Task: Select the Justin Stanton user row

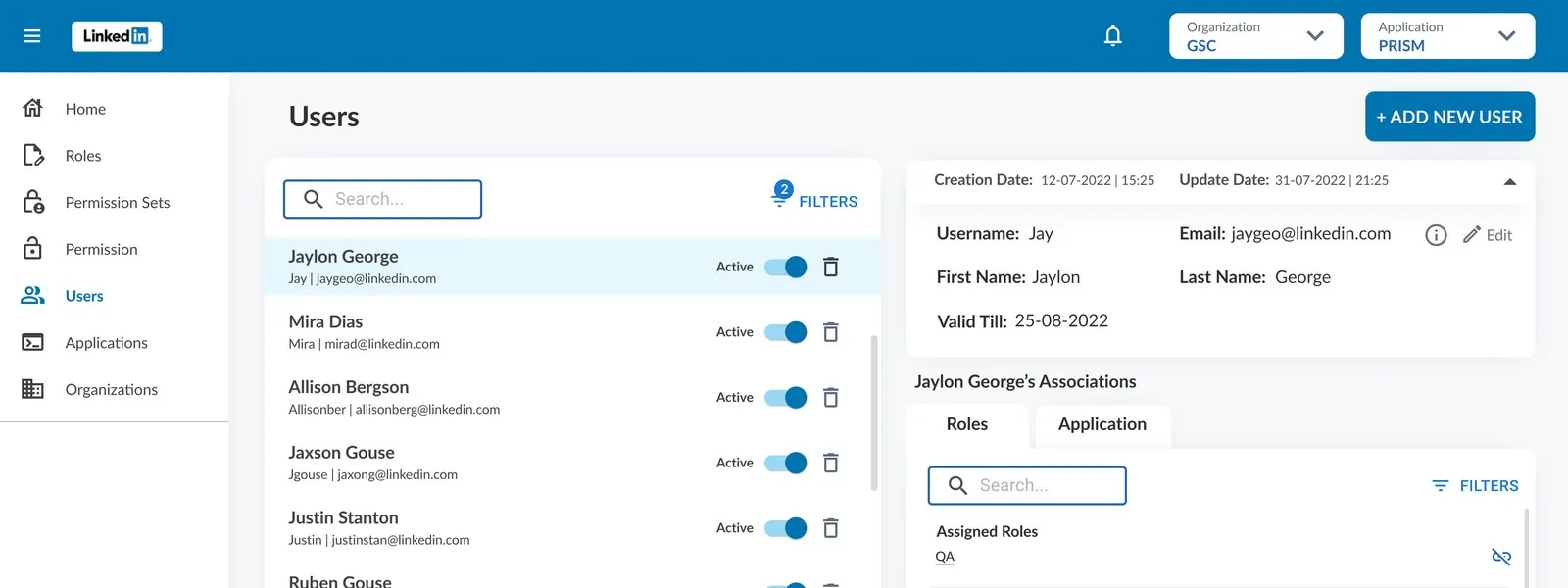Action: click(x=572, y=528)
